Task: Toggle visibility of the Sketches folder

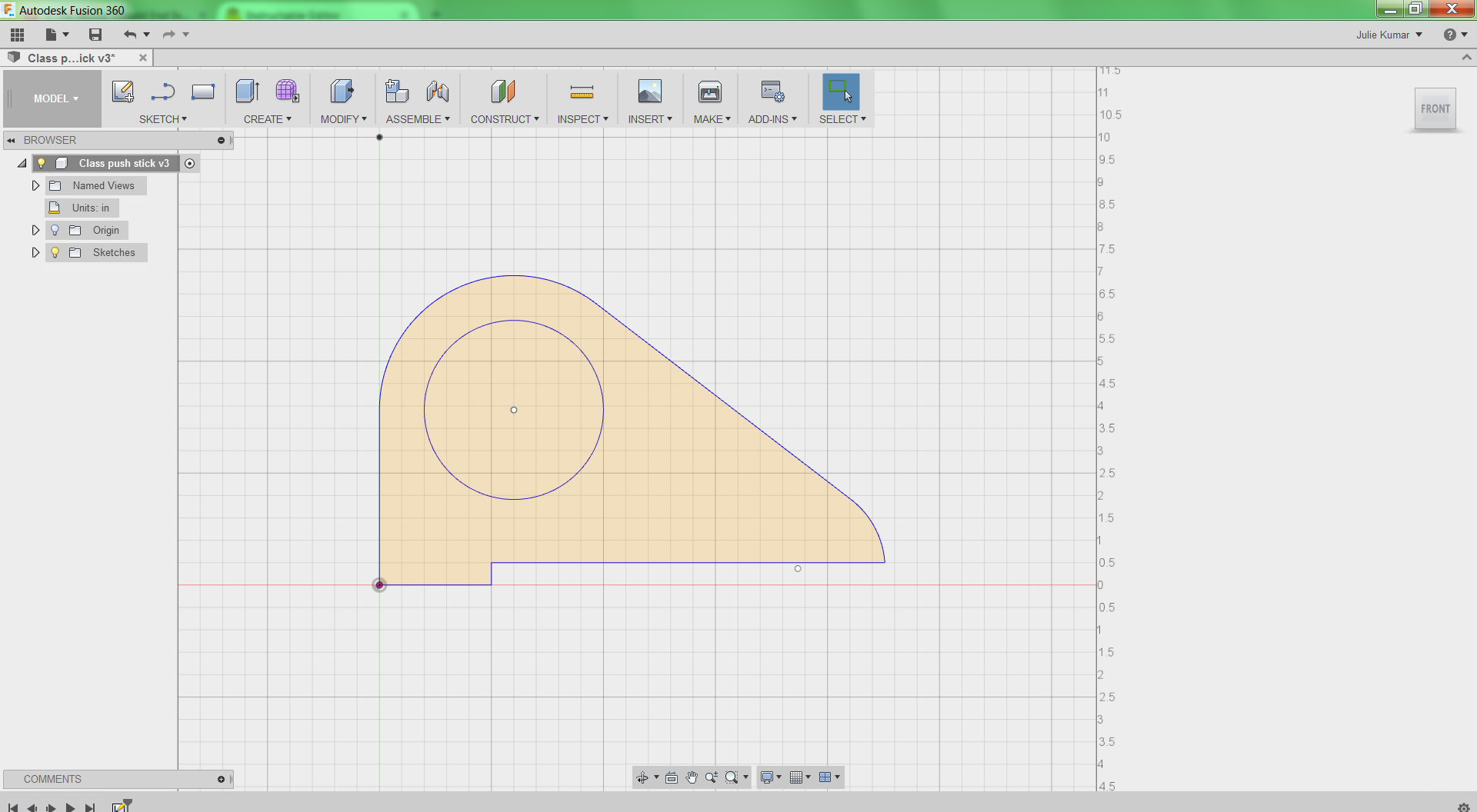Action: [54, 252]
